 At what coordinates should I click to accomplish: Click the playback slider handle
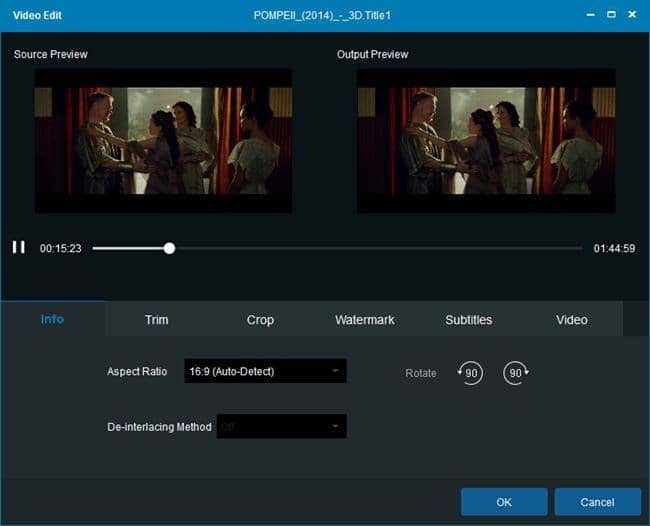pos(169,248)
